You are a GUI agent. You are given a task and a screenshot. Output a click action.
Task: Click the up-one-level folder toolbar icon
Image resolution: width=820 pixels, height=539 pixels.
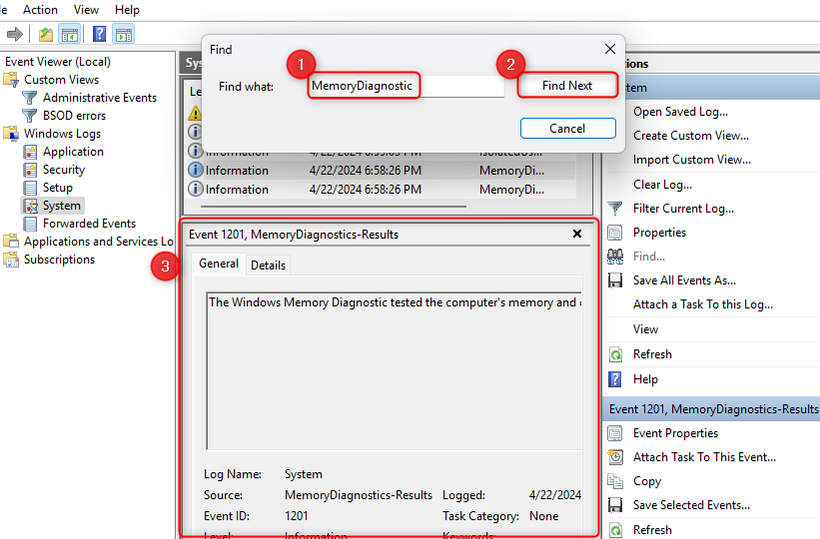coord(46,35)
